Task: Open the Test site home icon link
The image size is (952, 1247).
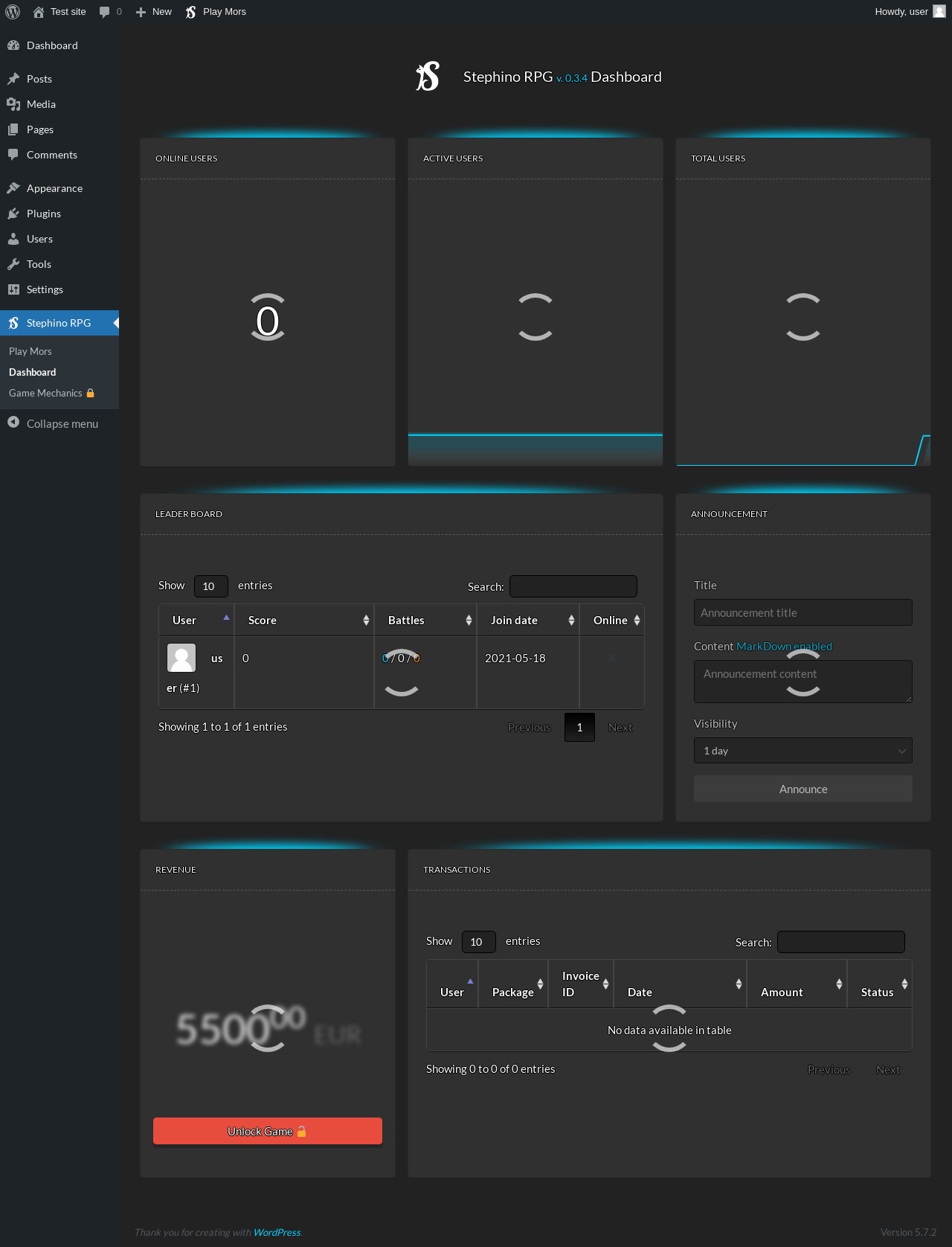Action: click(x=39, y=12)
